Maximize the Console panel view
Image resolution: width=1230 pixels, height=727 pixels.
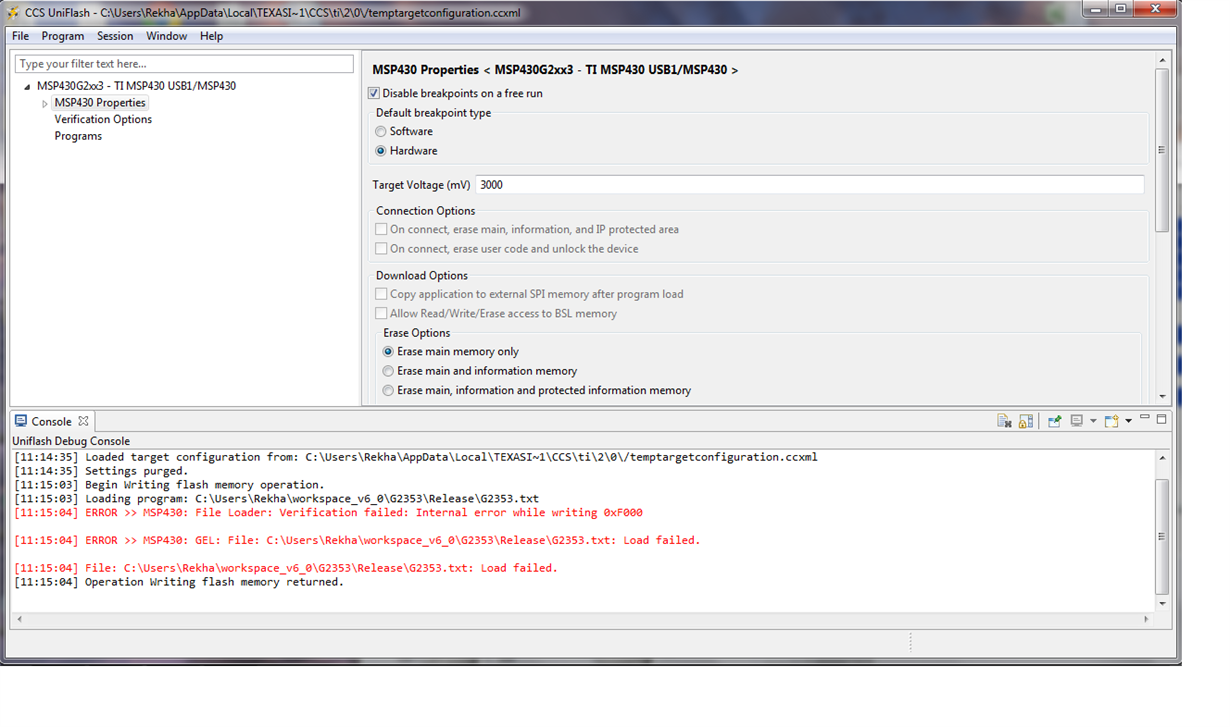click(x=1162, y=419)
